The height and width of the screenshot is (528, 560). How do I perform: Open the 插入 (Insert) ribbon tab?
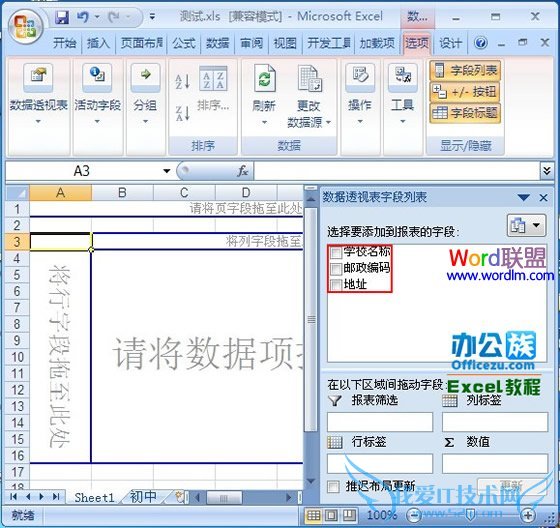[98, 43]
